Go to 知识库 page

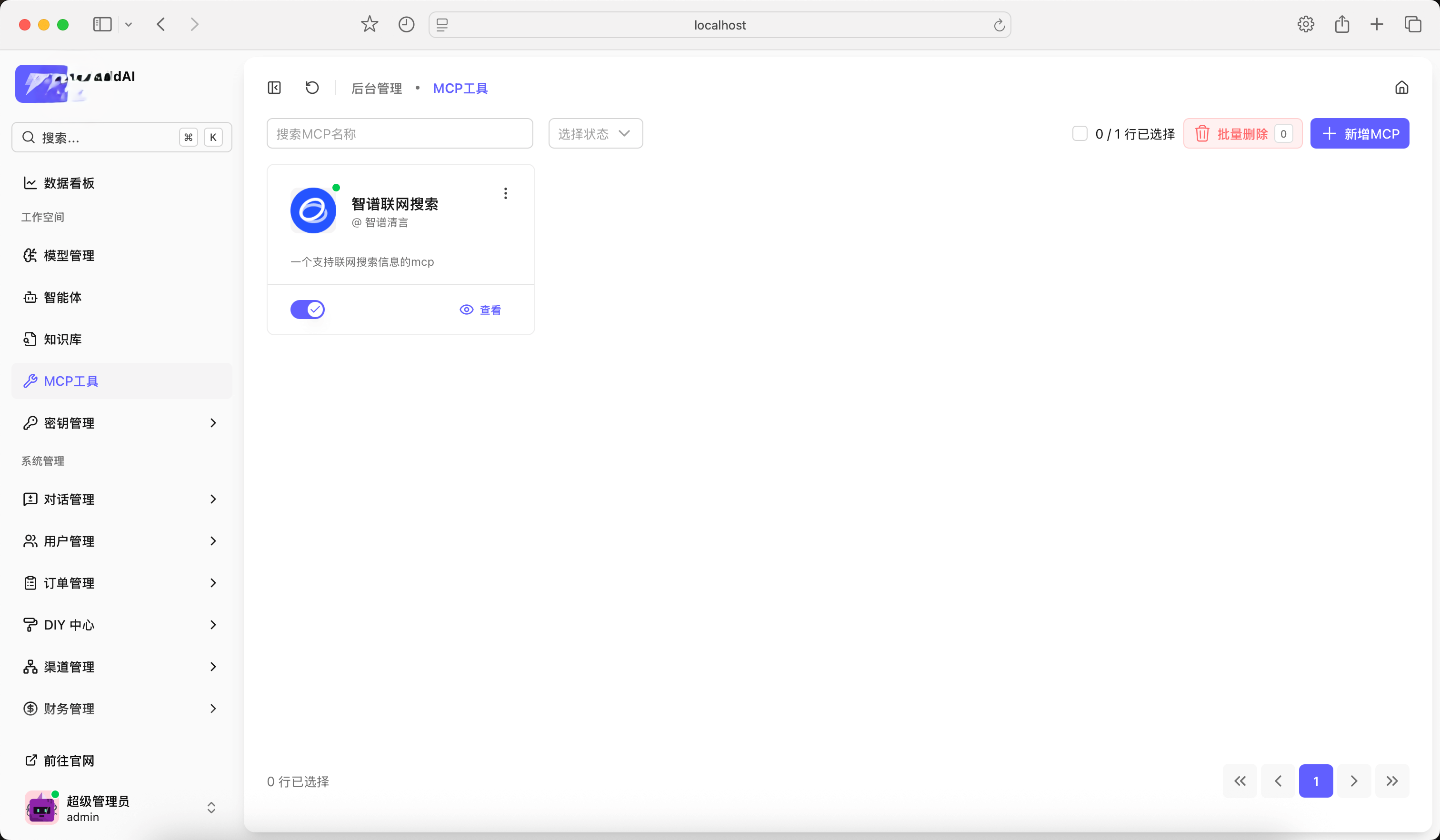[x=62, y=339]
